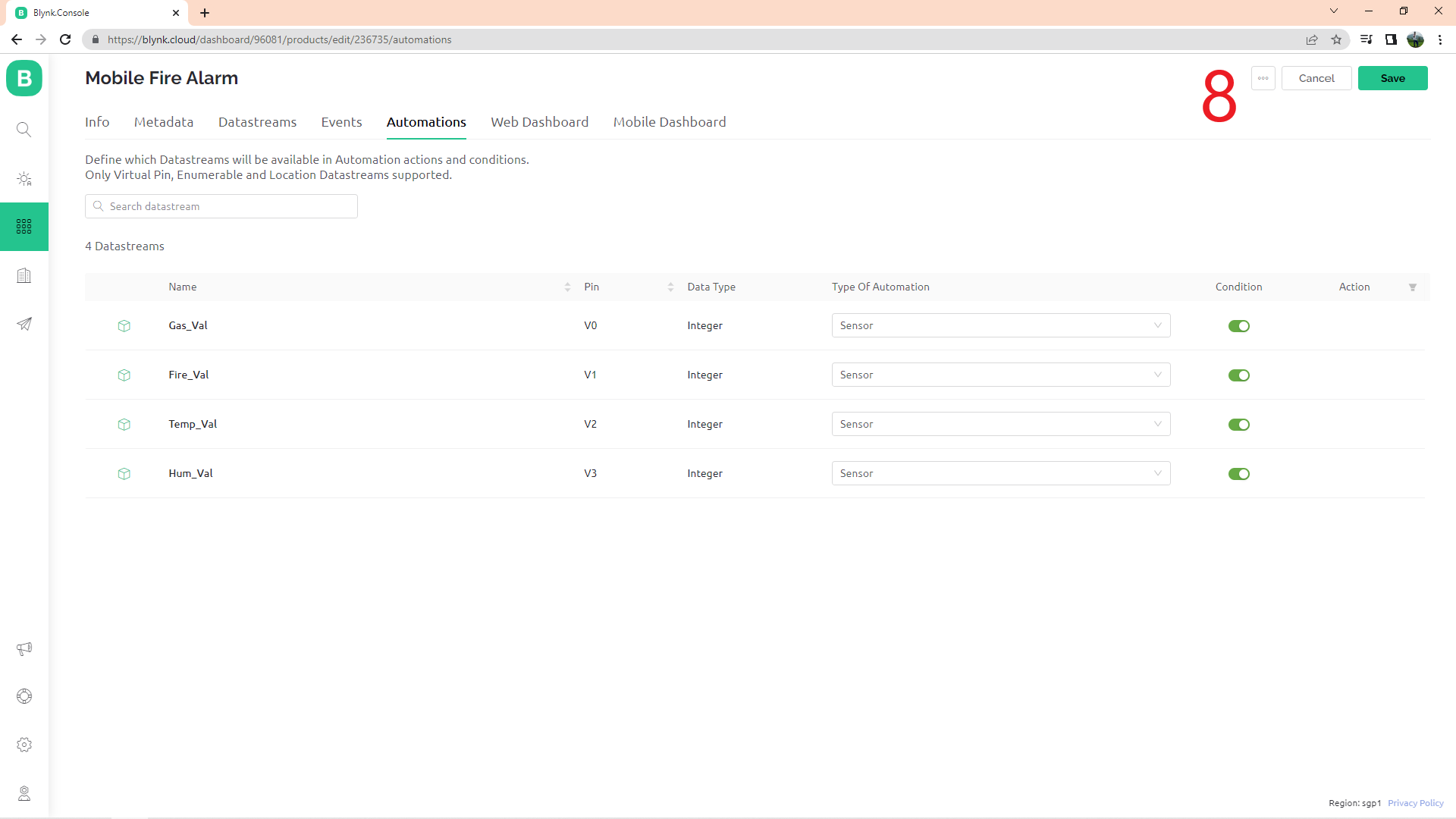Open the Templates grid icon in sidebar
This screenshot has width=1456, height=819.
24,227
